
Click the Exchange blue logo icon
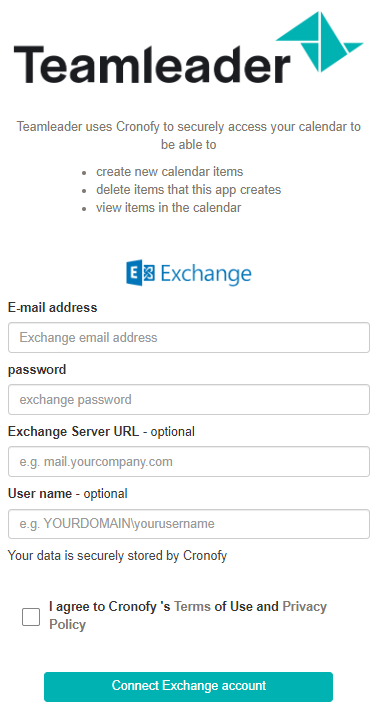pos(141,273)
